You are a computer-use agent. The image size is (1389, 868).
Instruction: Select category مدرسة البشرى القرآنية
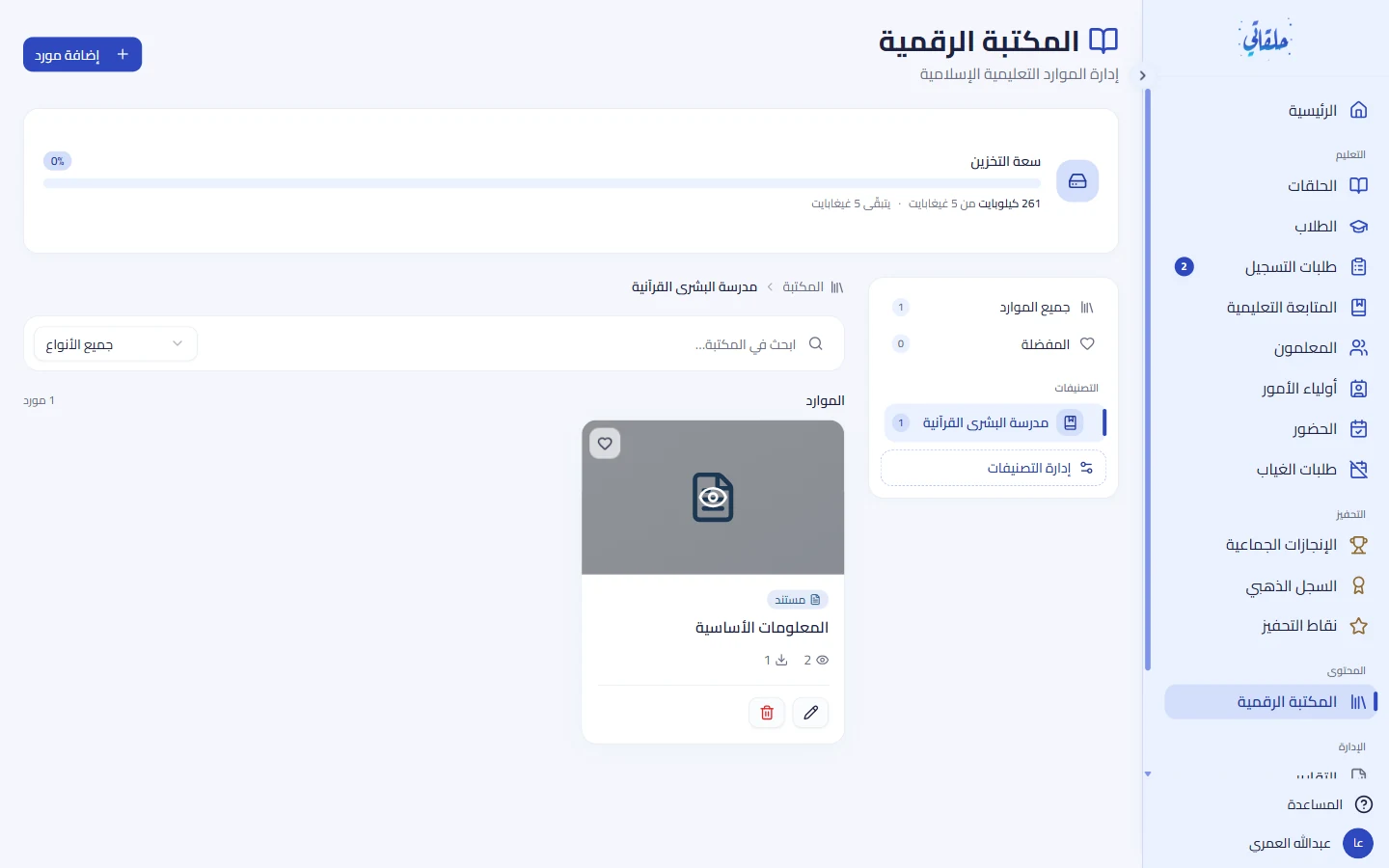(995, 422)
